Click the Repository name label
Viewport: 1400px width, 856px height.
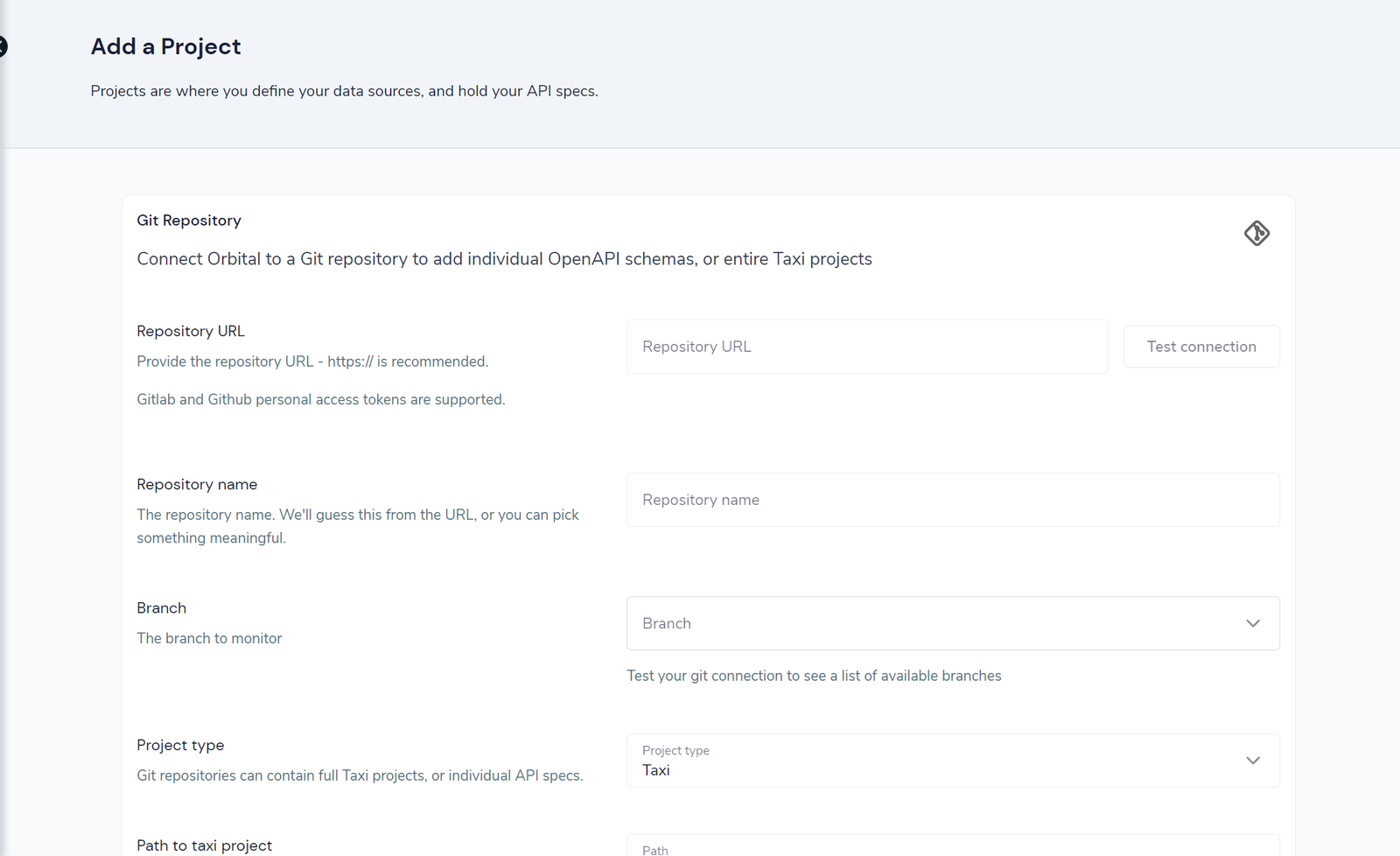pyautogui.click(x=197, y=484)
